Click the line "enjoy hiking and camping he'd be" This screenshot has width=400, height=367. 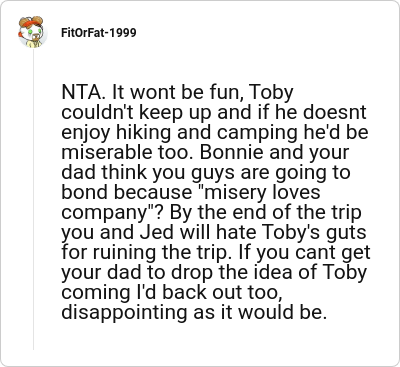215,133
